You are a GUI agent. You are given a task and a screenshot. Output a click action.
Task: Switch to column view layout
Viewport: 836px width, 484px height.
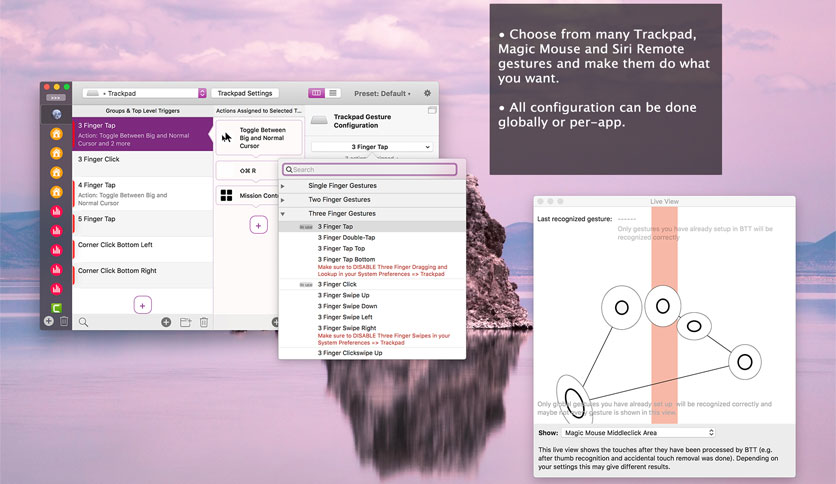click(316, 93)
